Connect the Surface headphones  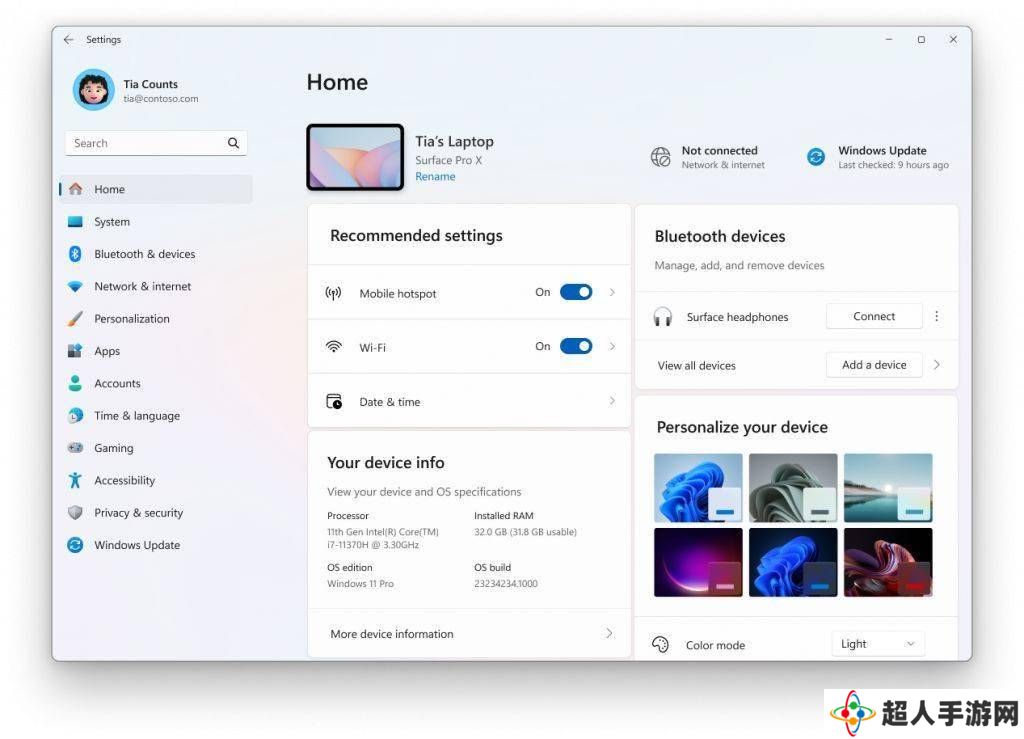[x=874, y=317]
